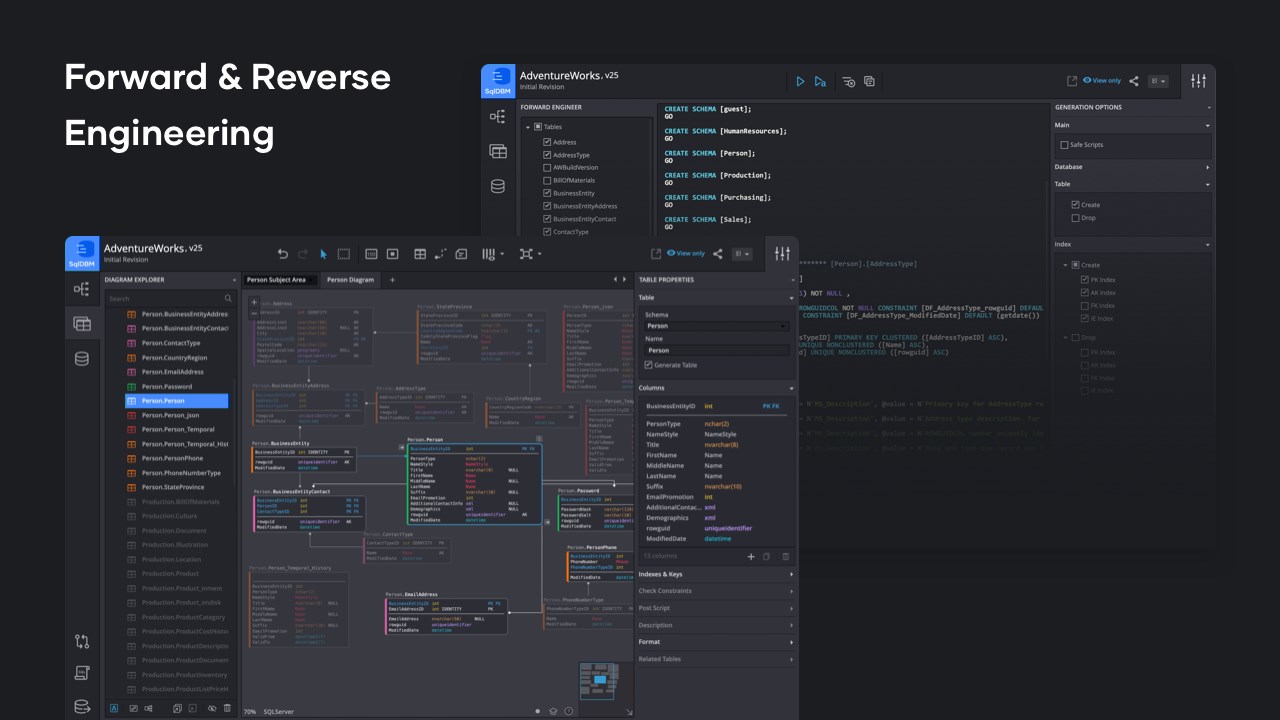Click the SqlDBM logo in Forward Engineer window
Viewport: 1280px width, 720px height.
[497, 81]
